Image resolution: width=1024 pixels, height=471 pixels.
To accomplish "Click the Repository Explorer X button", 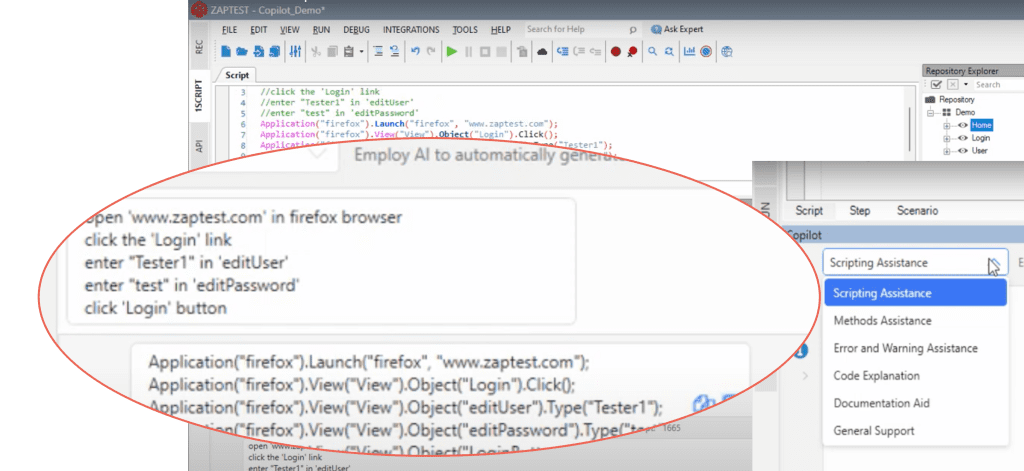I will tap(953, 85).
